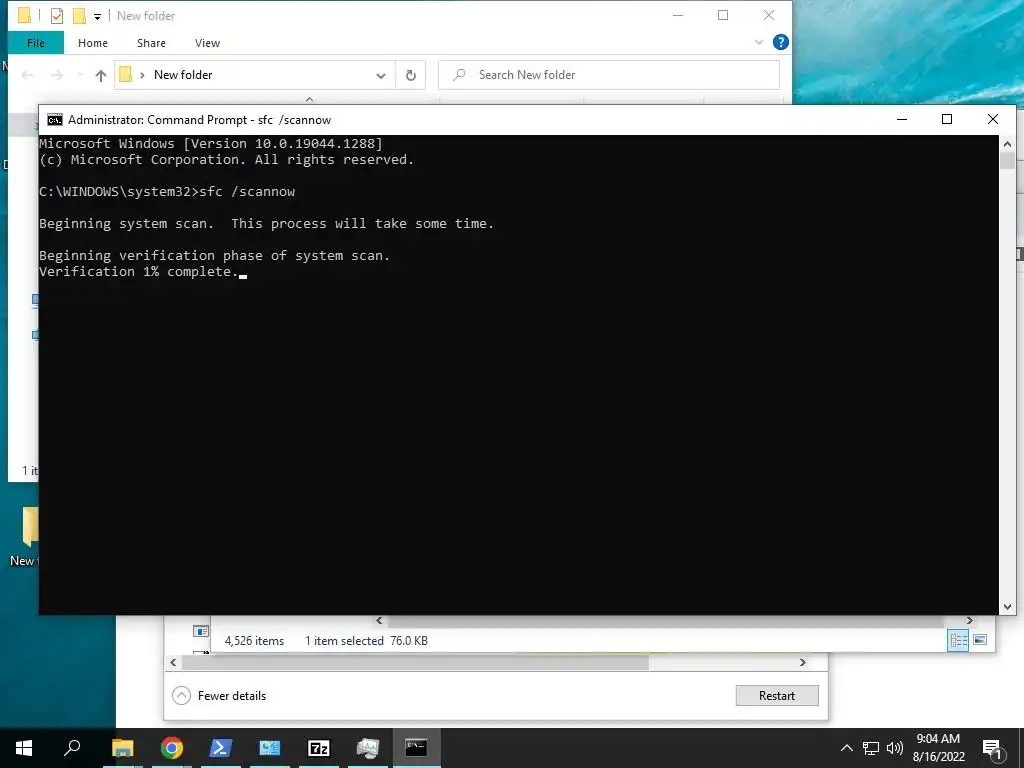The image size is (1024, 768).
Task: Click left arrow of Explorer horizontal scrollbar
Action: pos(379,620)
